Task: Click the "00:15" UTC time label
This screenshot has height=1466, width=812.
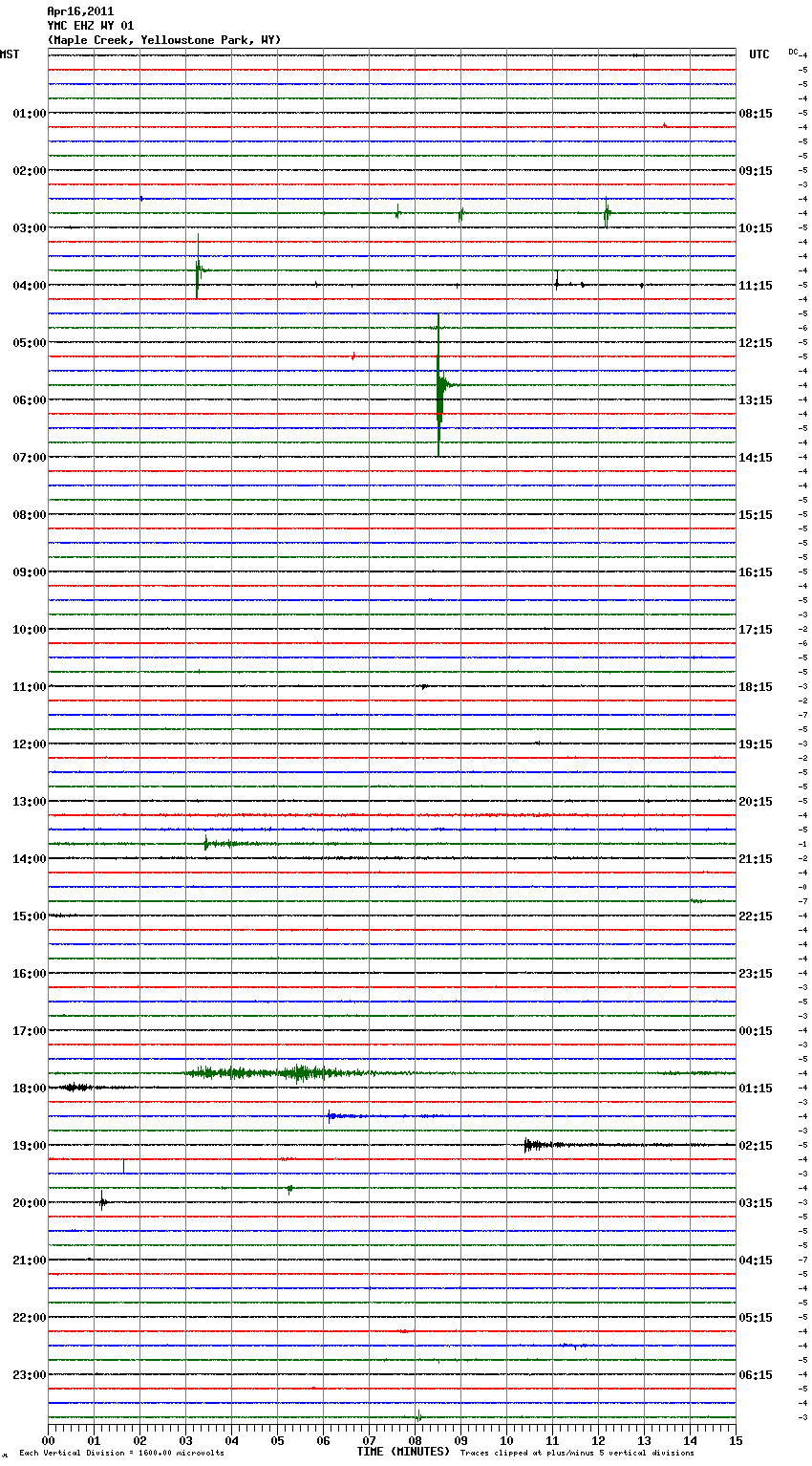Action: click(756, 1031)
